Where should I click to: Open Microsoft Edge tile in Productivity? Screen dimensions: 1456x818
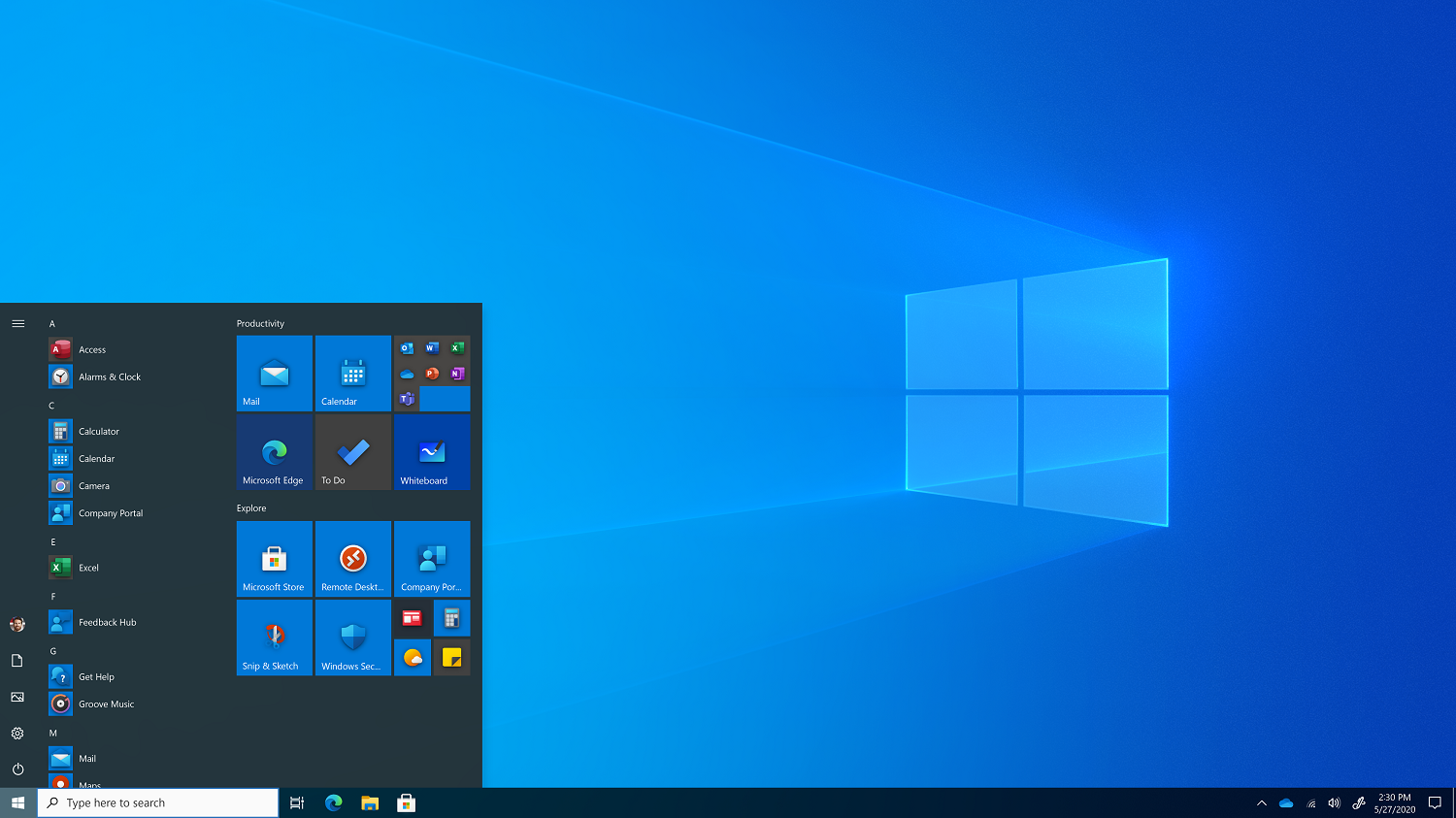275,452
